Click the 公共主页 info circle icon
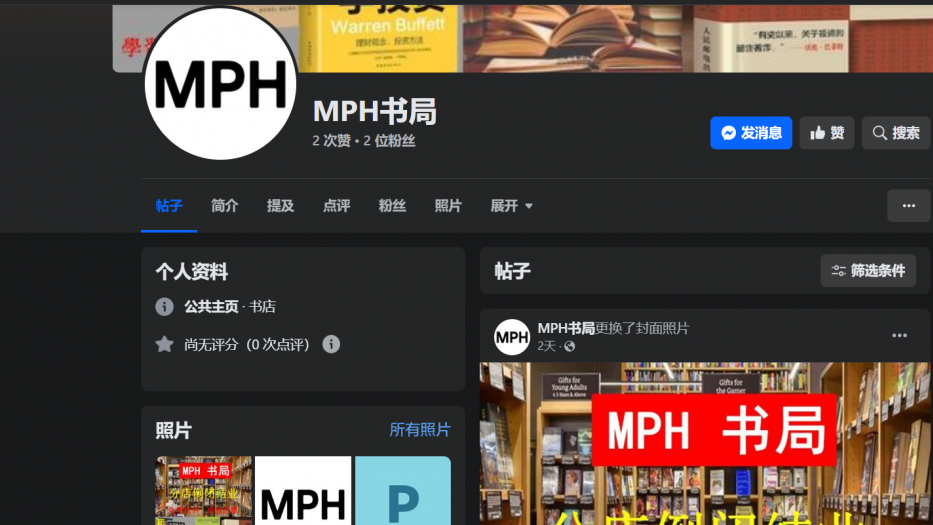The height and width of the screenshot is (525, 933). tap(164, 307)
